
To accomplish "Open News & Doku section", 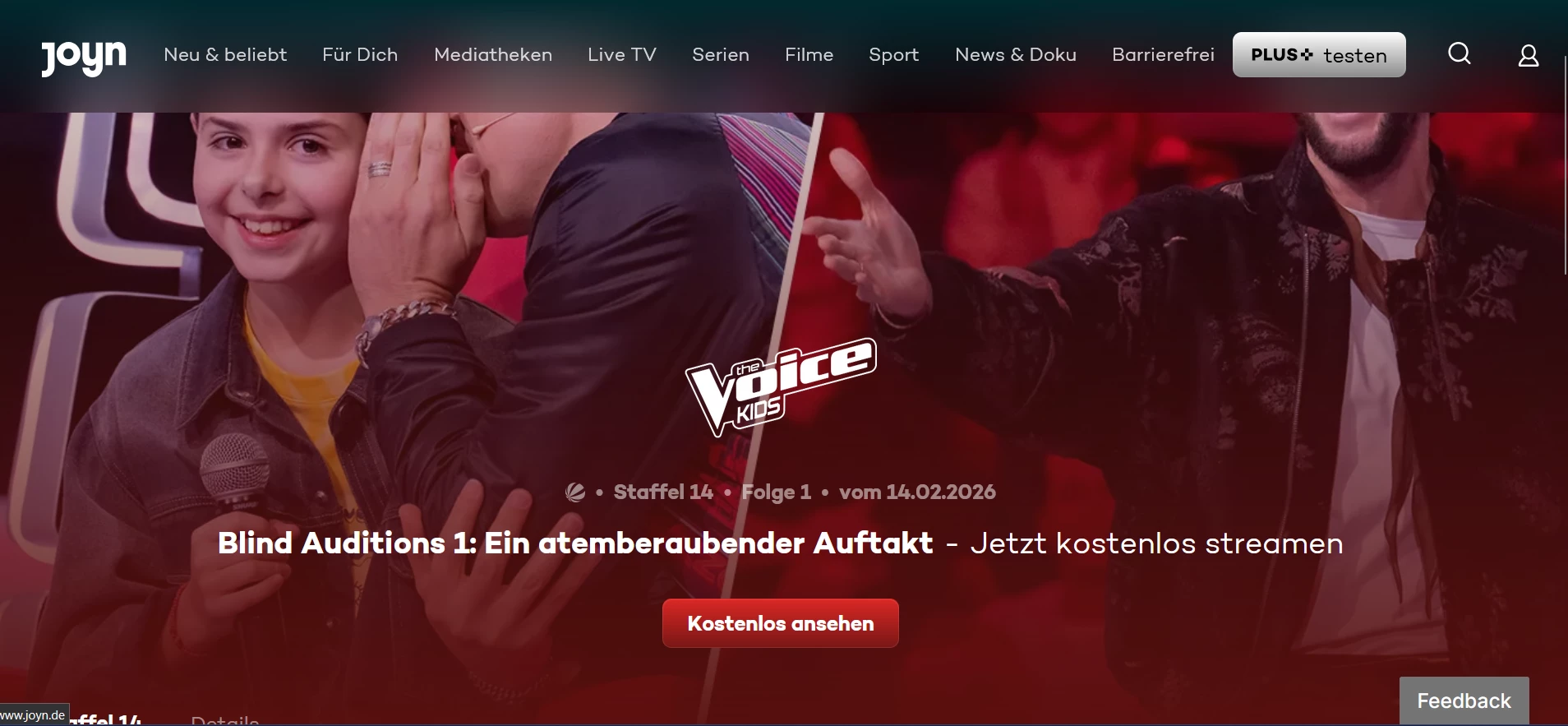I will point(1016,54).
